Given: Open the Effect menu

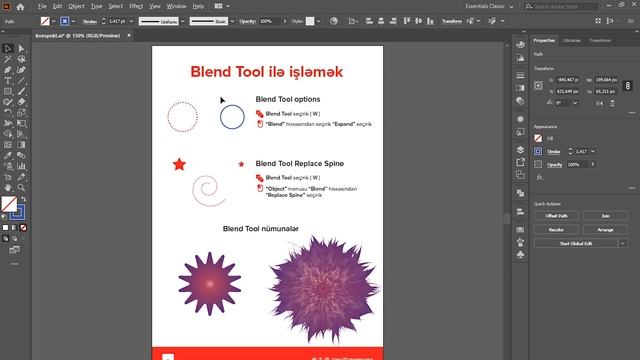Looking at the screenshot, I should tap(136, 7).
